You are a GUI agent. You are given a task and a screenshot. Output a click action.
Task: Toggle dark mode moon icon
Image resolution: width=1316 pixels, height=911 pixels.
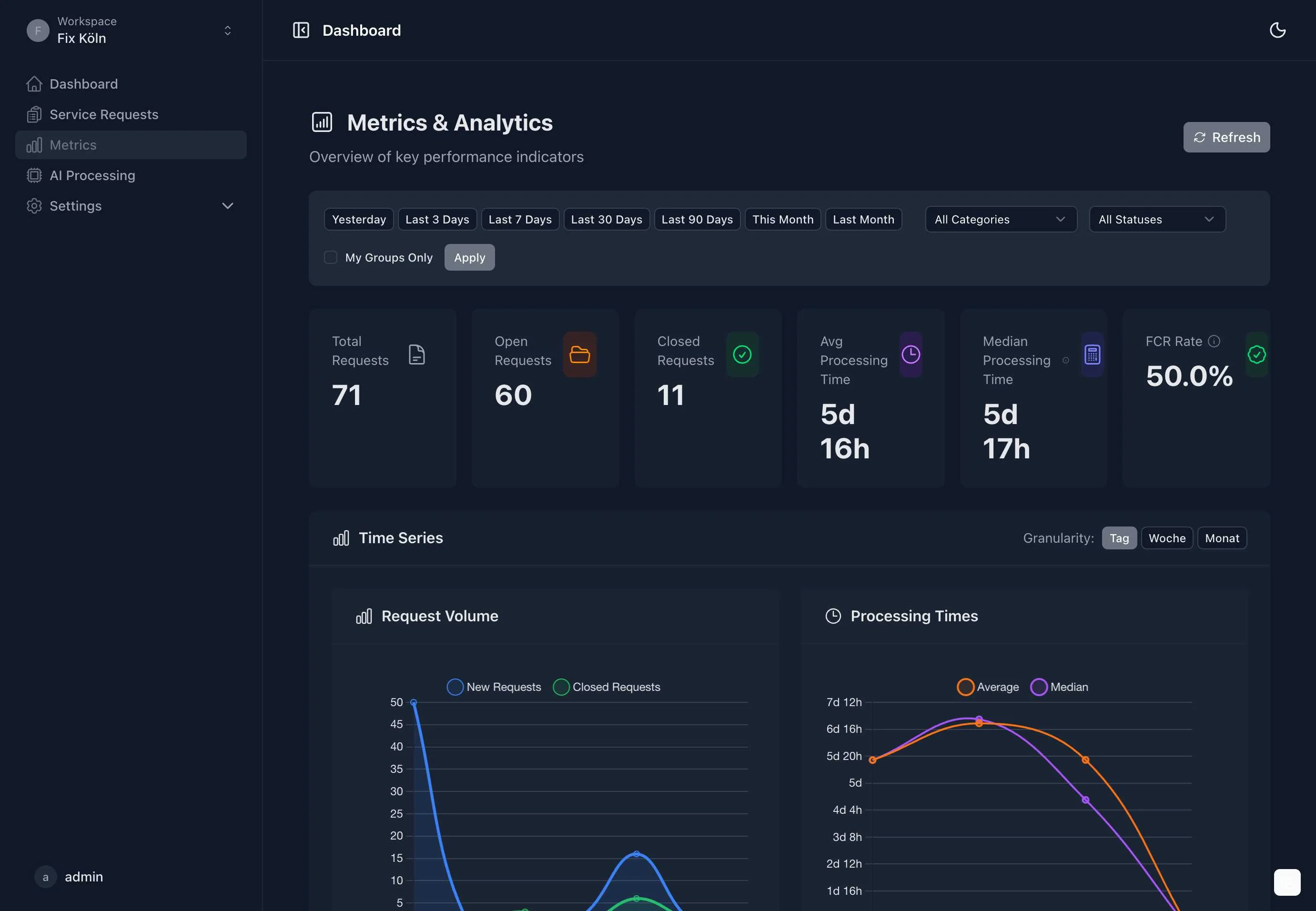point(1277,30)
